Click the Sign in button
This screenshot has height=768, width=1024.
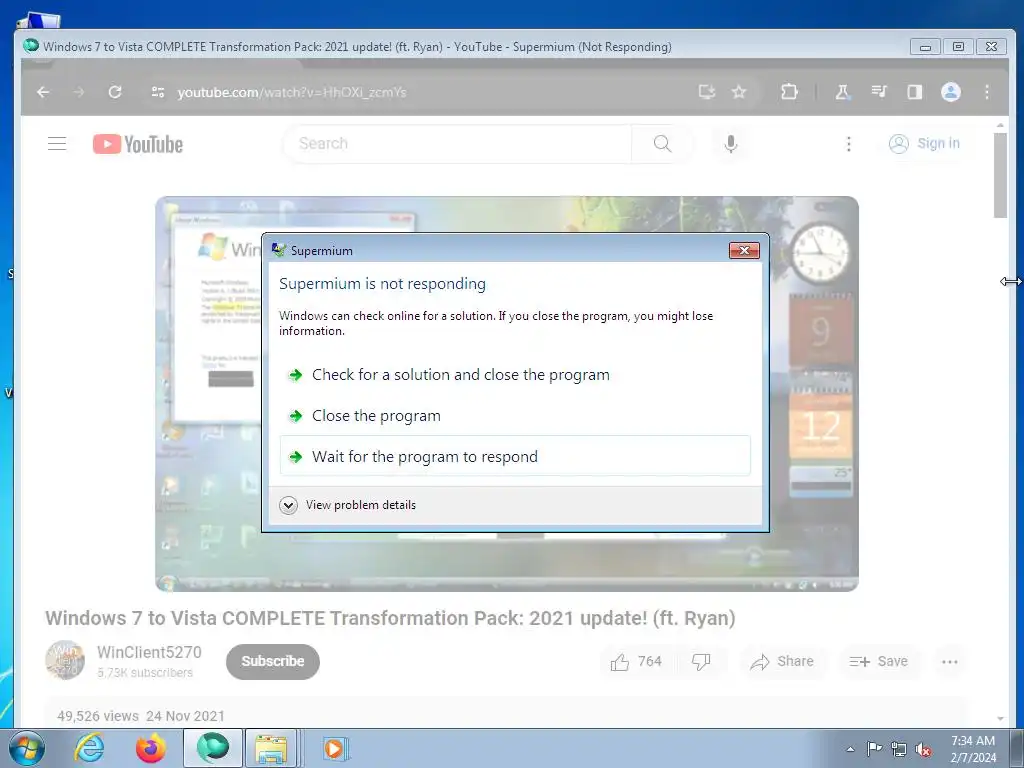coord(925,144)
